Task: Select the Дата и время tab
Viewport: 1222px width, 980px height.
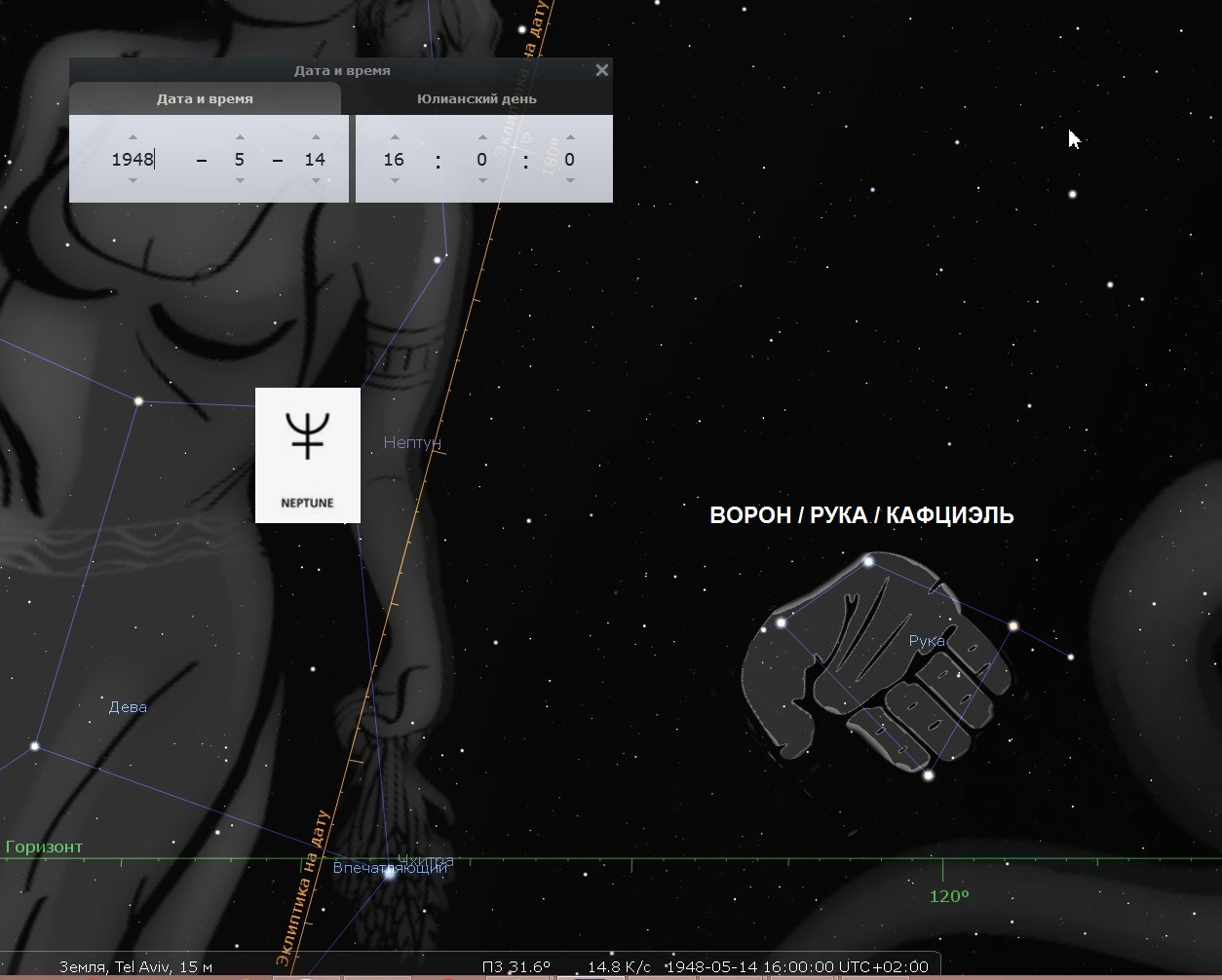Action: coord(205,98)
